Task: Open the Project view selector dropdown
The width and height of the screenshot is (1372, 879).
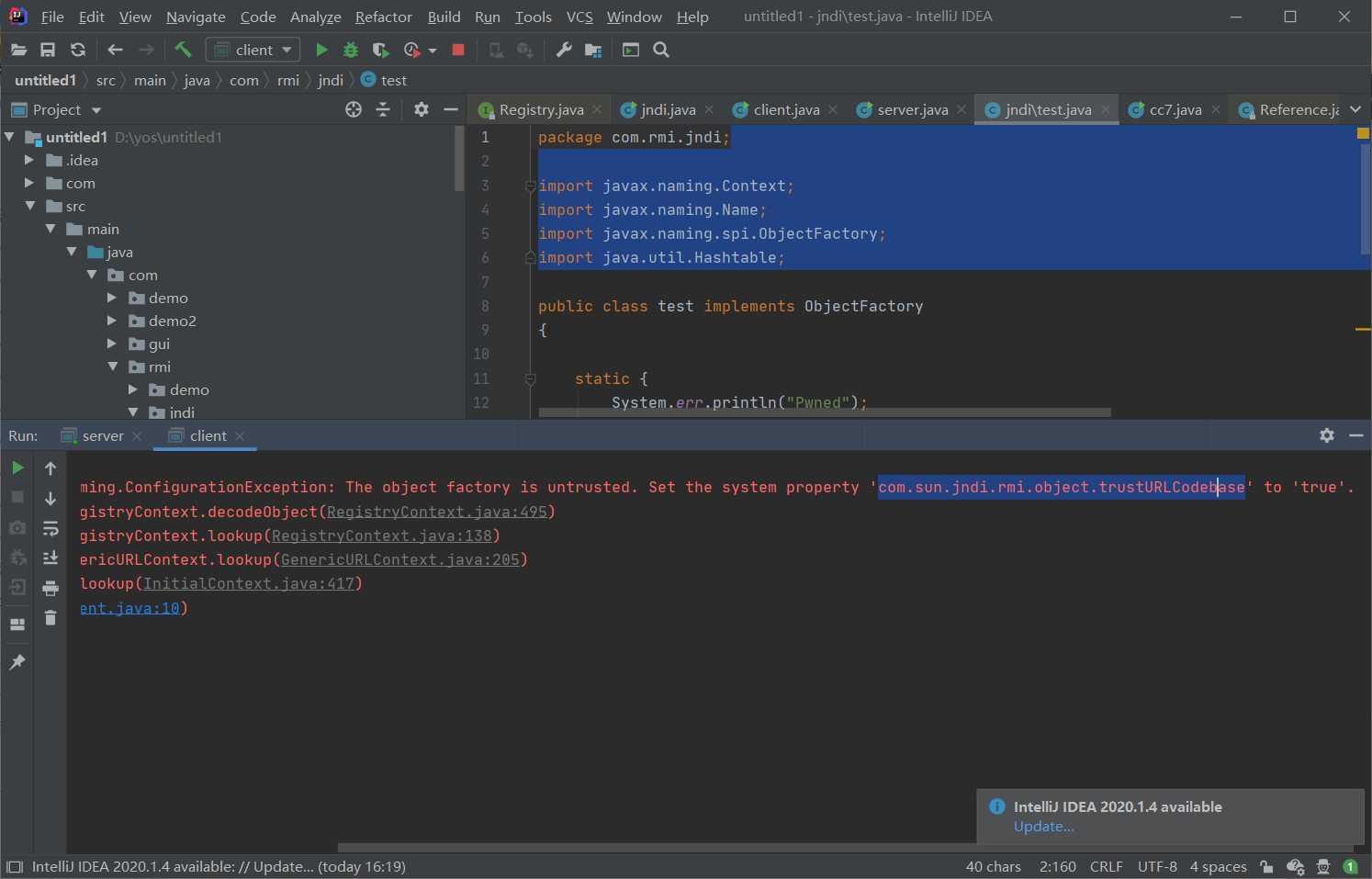Action: tap(96, 110)
